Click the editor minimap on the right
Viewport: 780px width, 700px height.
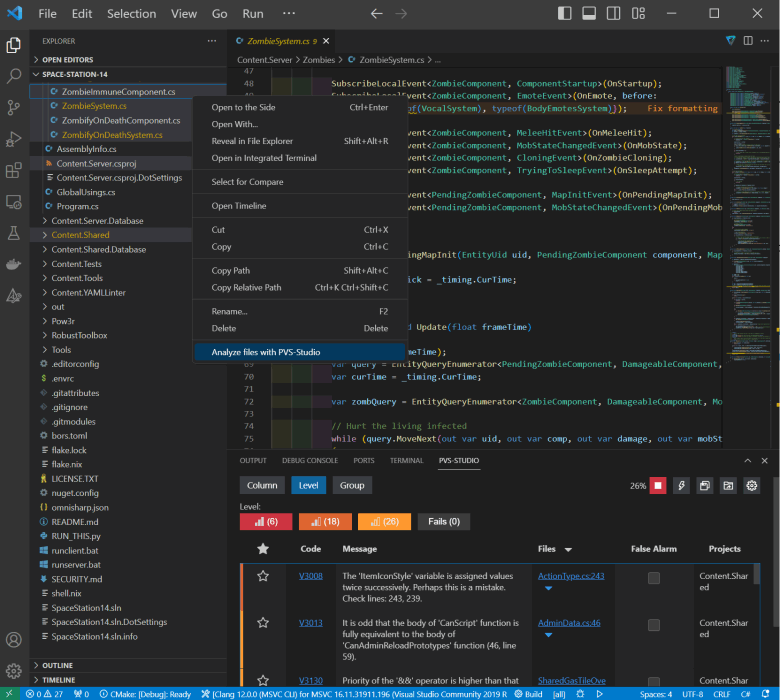point(749,200)
